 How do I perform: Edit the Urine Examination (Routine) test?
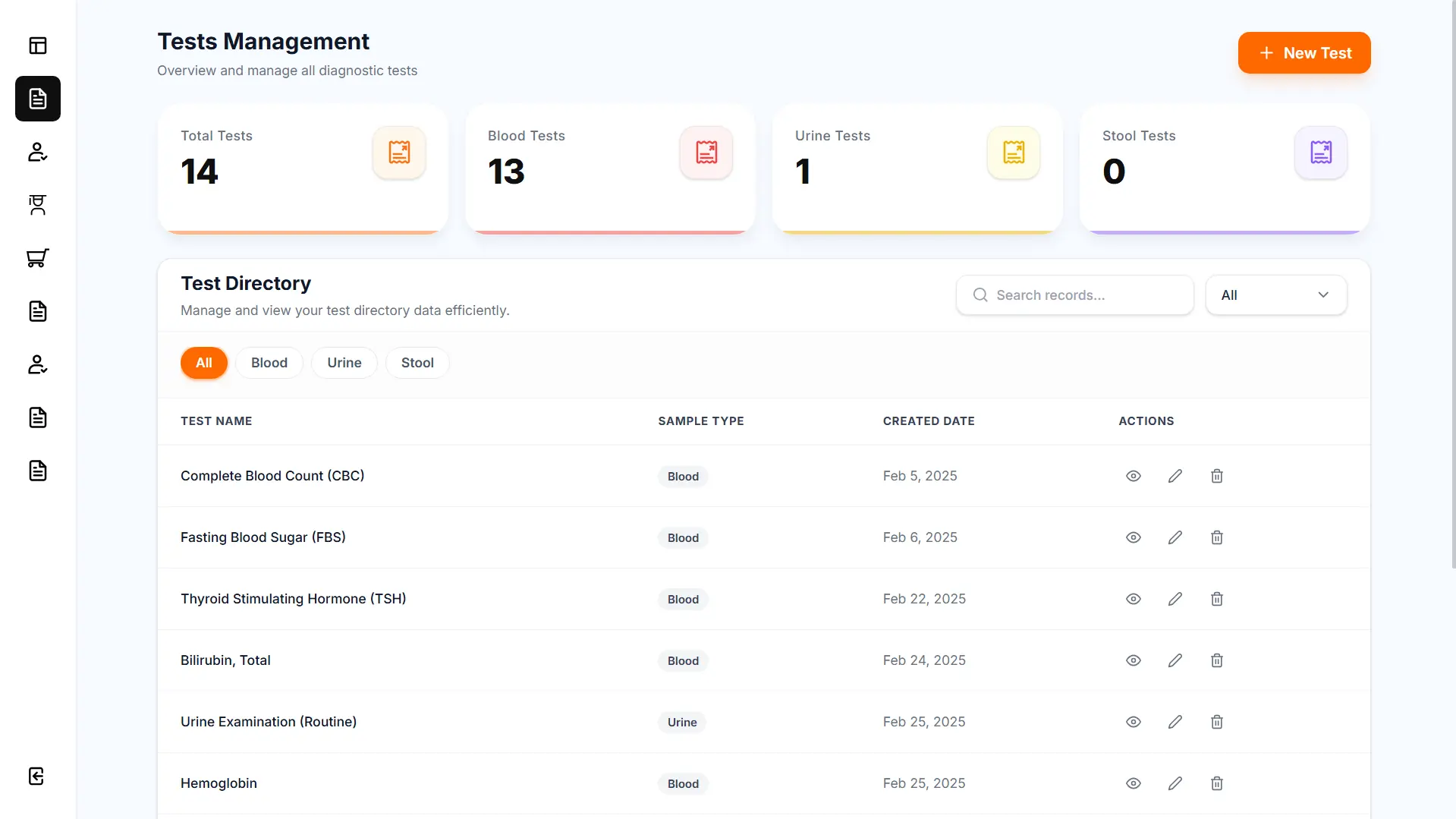click(1175, 722)
